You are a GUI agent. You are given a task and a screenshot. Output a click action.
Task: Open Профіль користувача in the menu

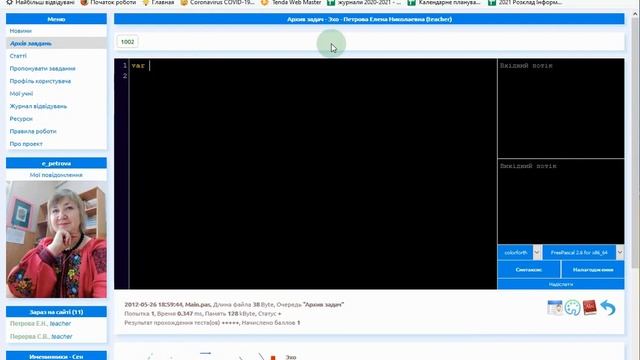(x=40, y=81)
